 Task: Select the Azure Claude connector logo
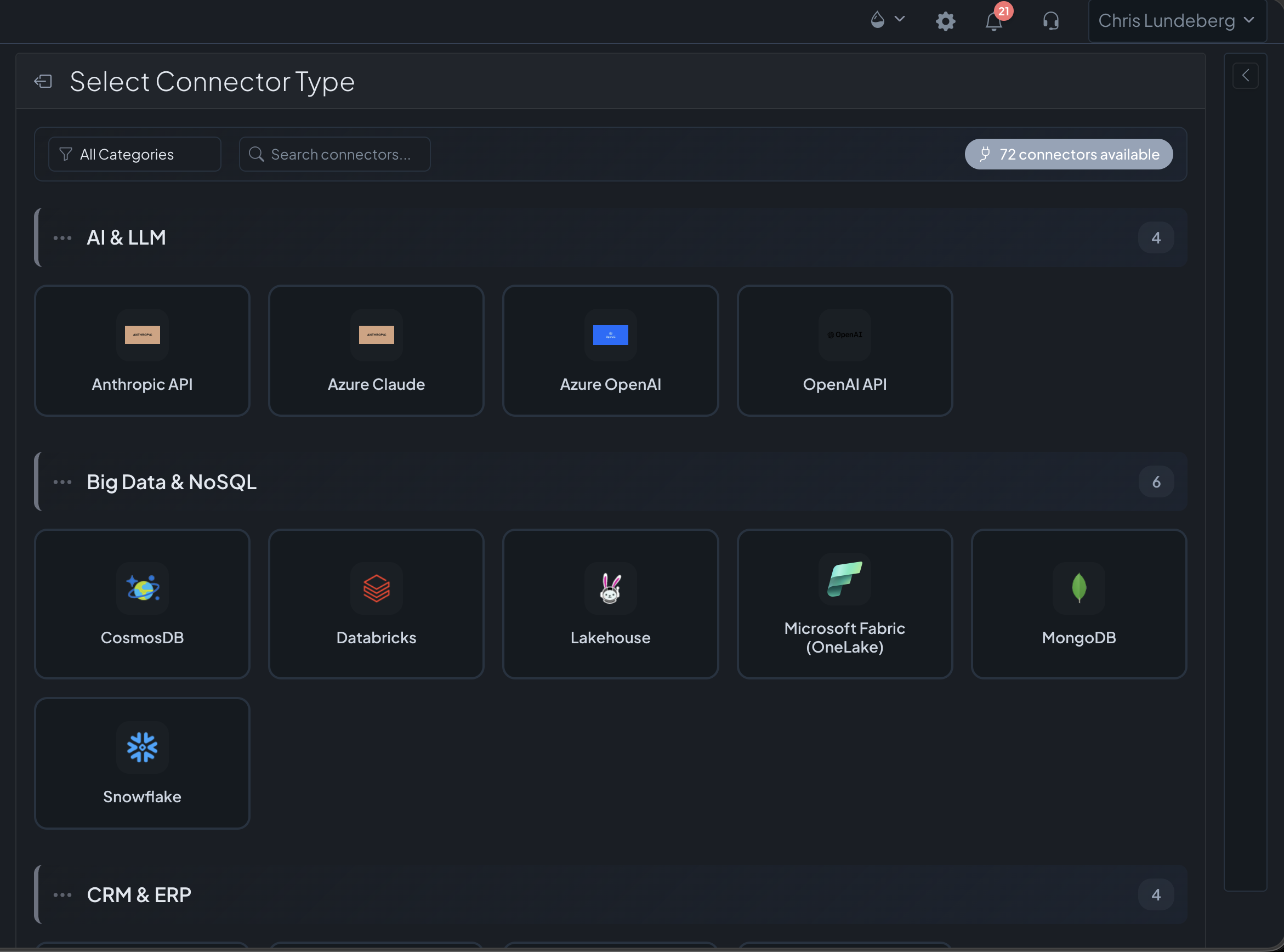point(376,335)
